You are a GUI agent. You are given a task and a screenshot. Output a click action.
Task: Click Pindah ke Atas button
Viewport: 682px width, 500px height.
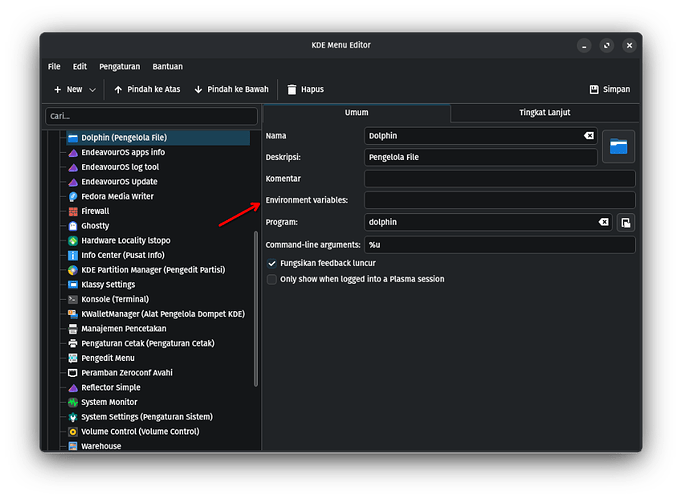(x=147, y=90)
